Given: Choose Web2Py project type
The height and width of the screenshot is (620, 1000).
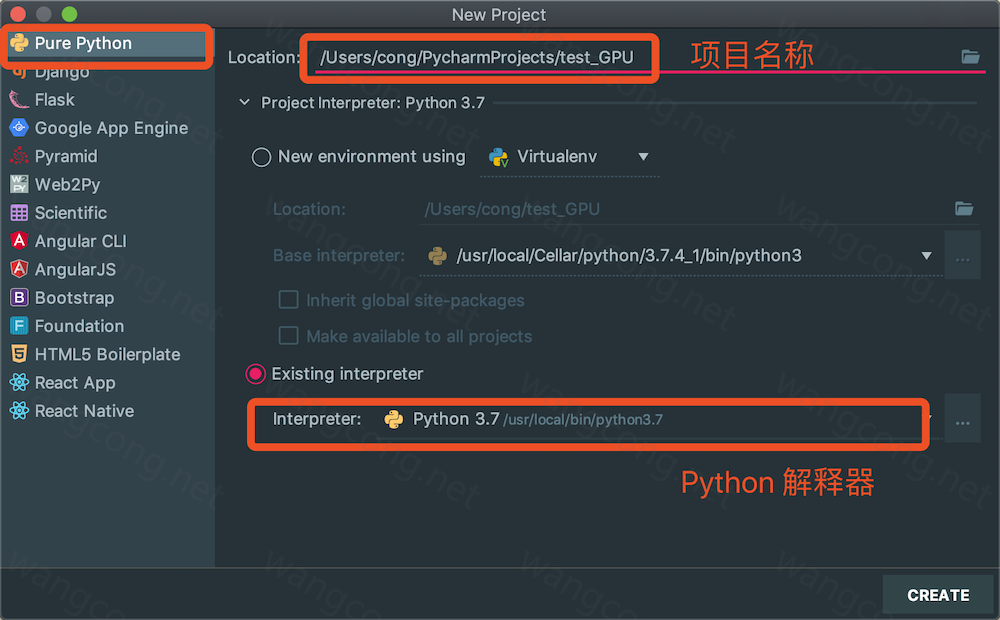Looking at the screenshot, I should pos(107,184).
